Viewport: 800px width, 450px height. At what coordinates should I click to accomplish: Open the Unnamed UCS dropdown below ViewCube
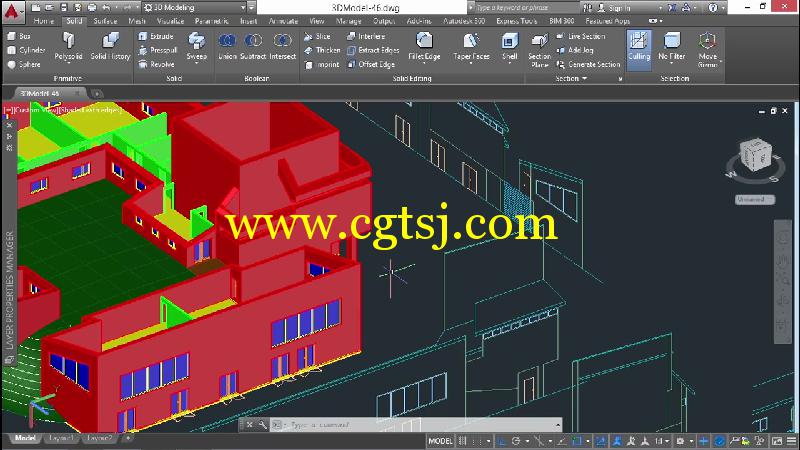tap(755, 199)
